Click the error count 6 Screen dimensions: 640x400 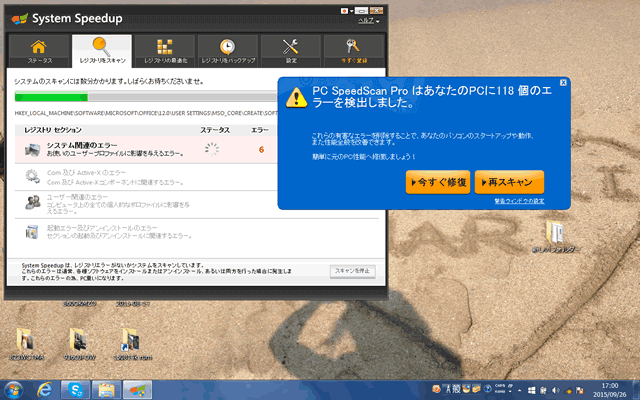tap(261, 150)
